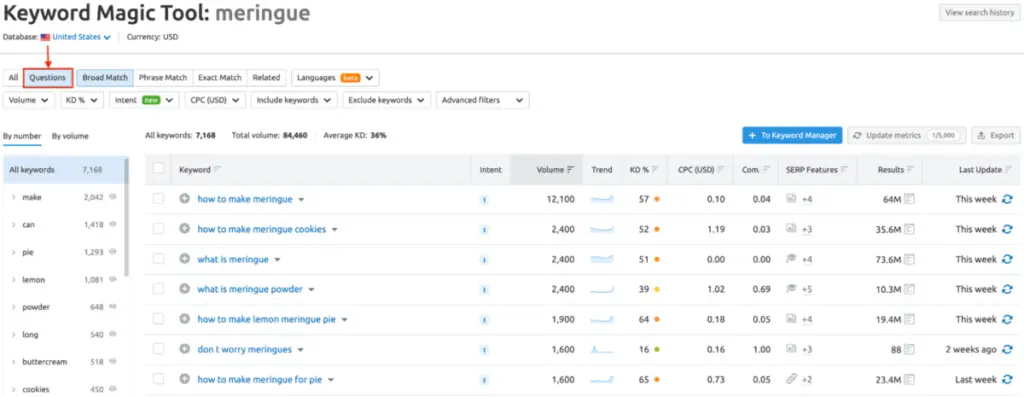Export the keyword list
This screenshot has width=1024, height=397.
995,135
